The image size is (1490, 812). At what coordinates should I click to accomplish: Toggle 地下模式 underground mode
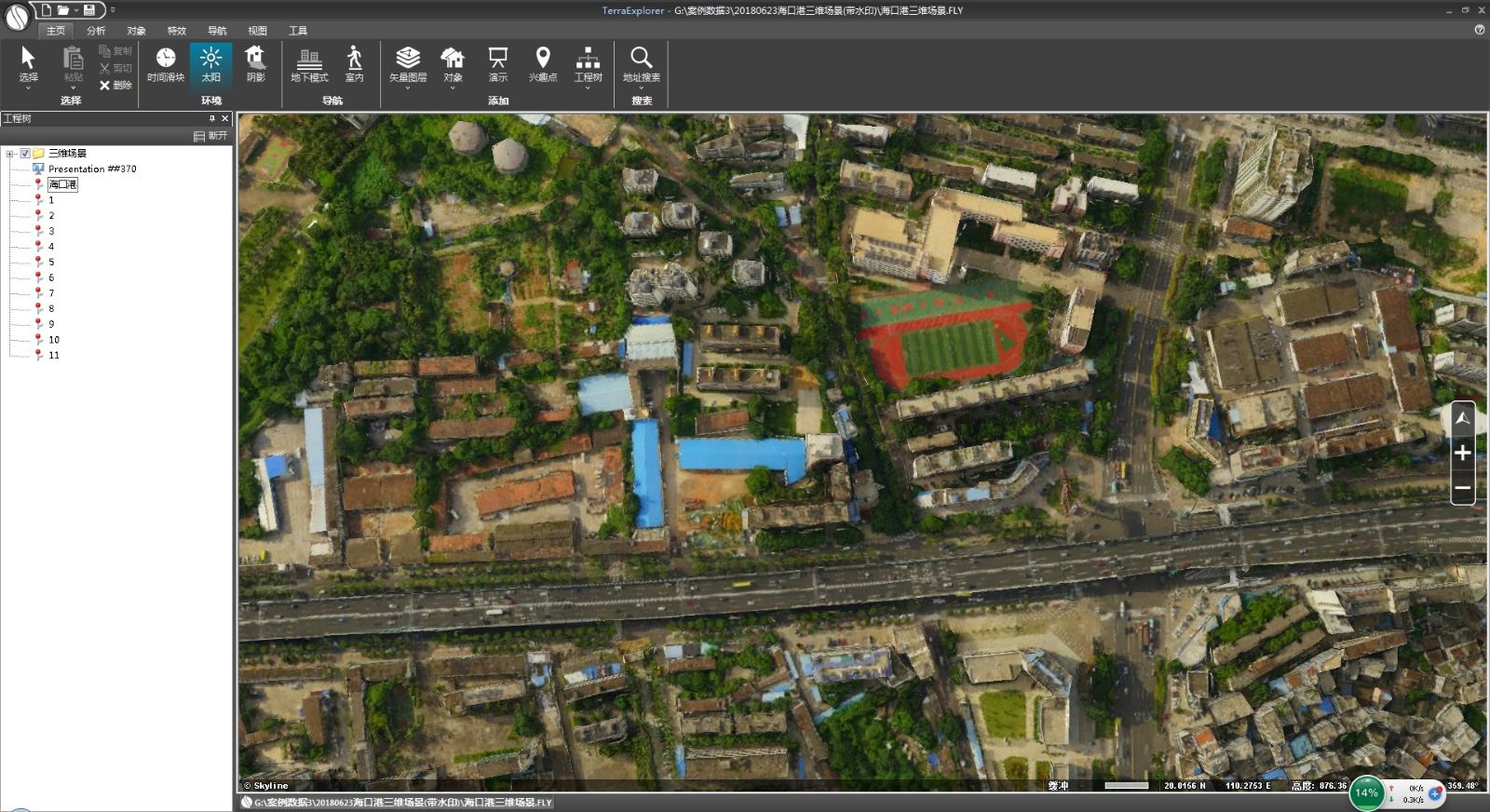coord(309,65)
